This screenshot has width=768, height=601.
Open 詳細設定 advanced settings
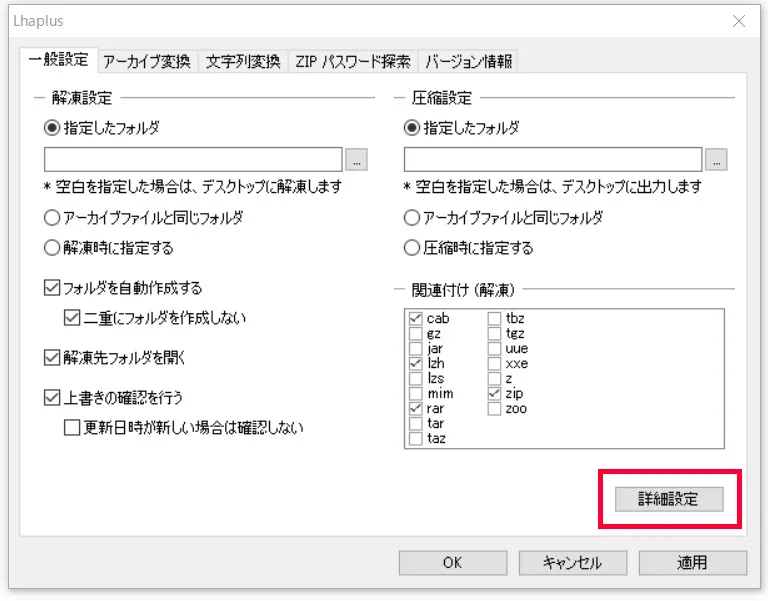[669, 499]
